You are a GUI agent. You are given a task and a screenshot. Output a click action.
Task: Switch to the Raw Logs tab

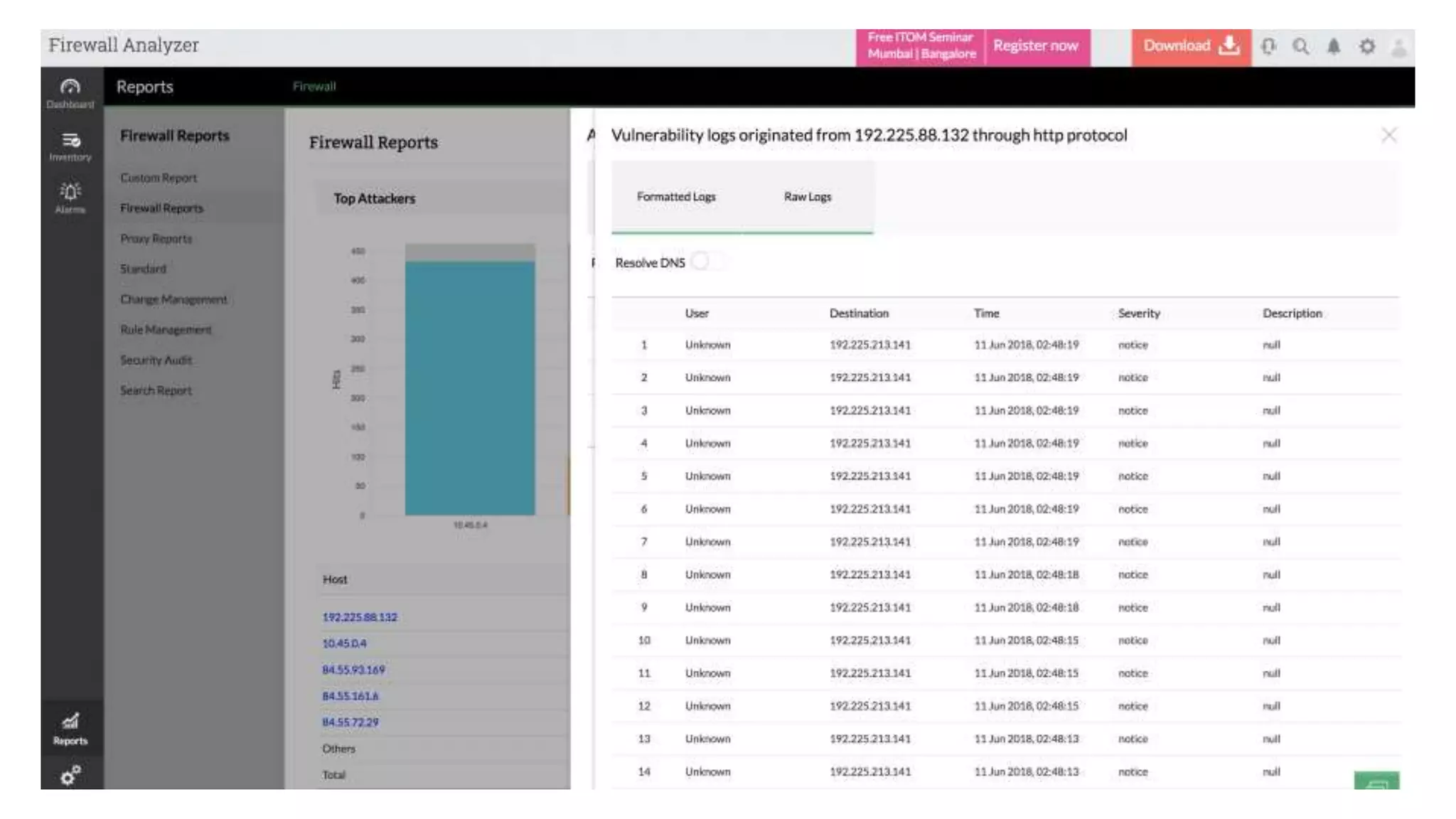tap(807, 197)
